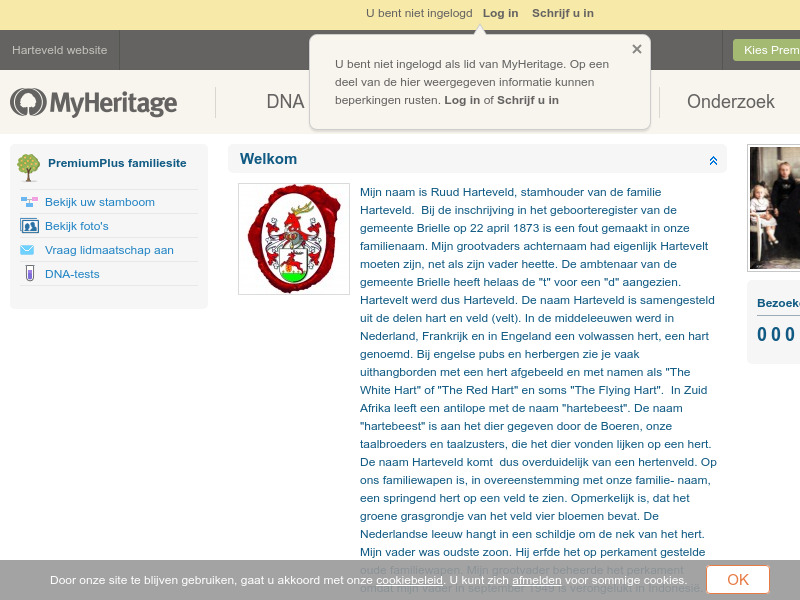Click the Log in link at top
This screenshot has height=600, width=800.
point(500,13)
